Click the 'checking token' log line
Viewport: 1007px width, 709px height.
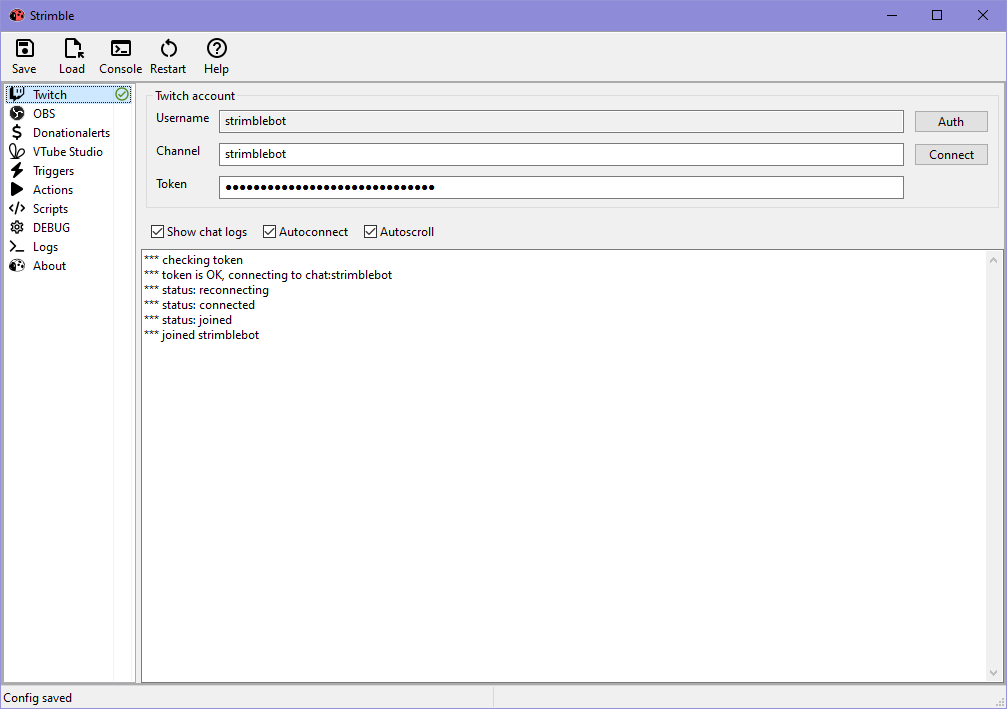[193, 260]
